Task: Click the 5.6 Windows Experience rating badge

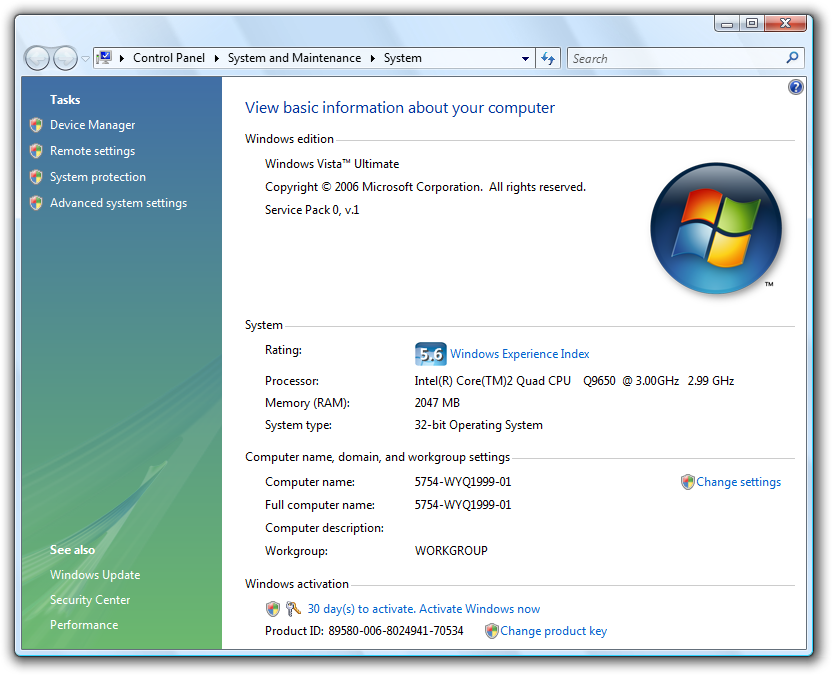Action: tap(430, 354)
